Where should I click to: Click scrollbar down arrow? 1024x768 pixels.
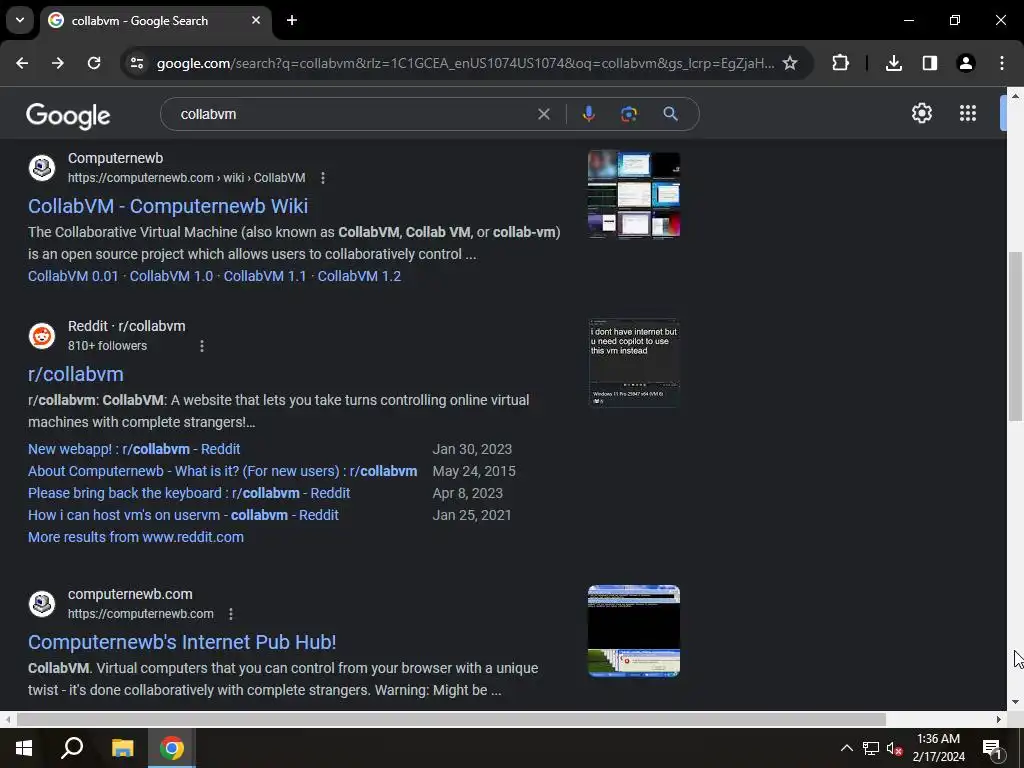pyautogui.click(x=1015, y=703)
